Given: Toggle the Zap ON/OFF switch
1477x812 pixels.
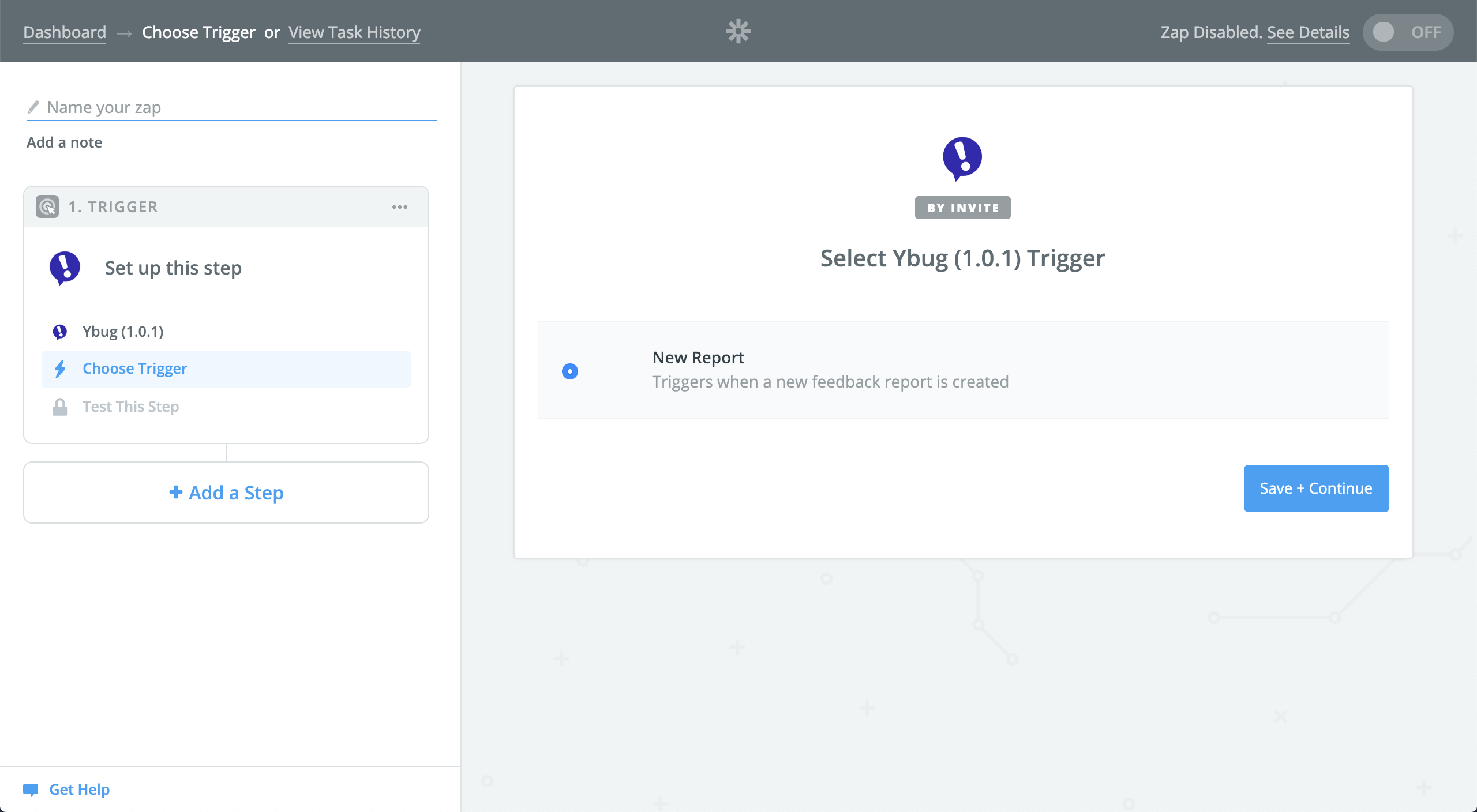Looking at the screenshot, I should coord(1408,32).
